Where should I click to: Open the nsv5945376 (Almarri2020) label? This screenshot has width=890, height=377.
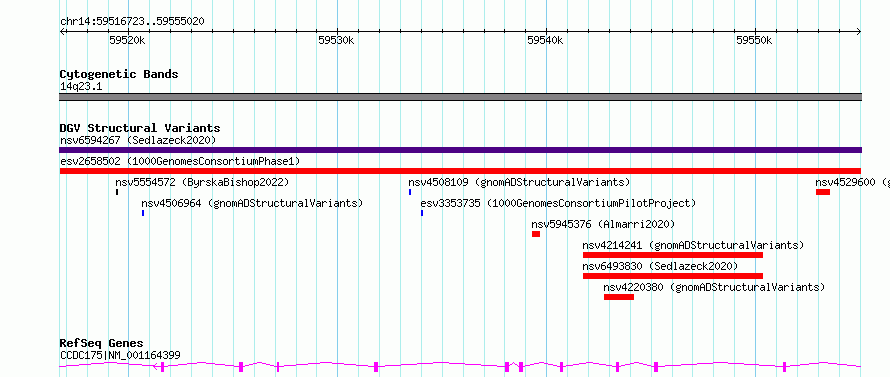[x=603, y=224]
